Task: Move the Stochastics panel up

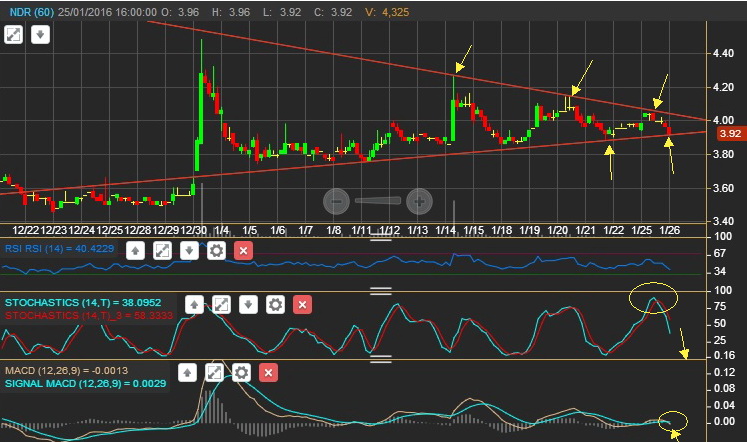Action: [x=194, y=305]
